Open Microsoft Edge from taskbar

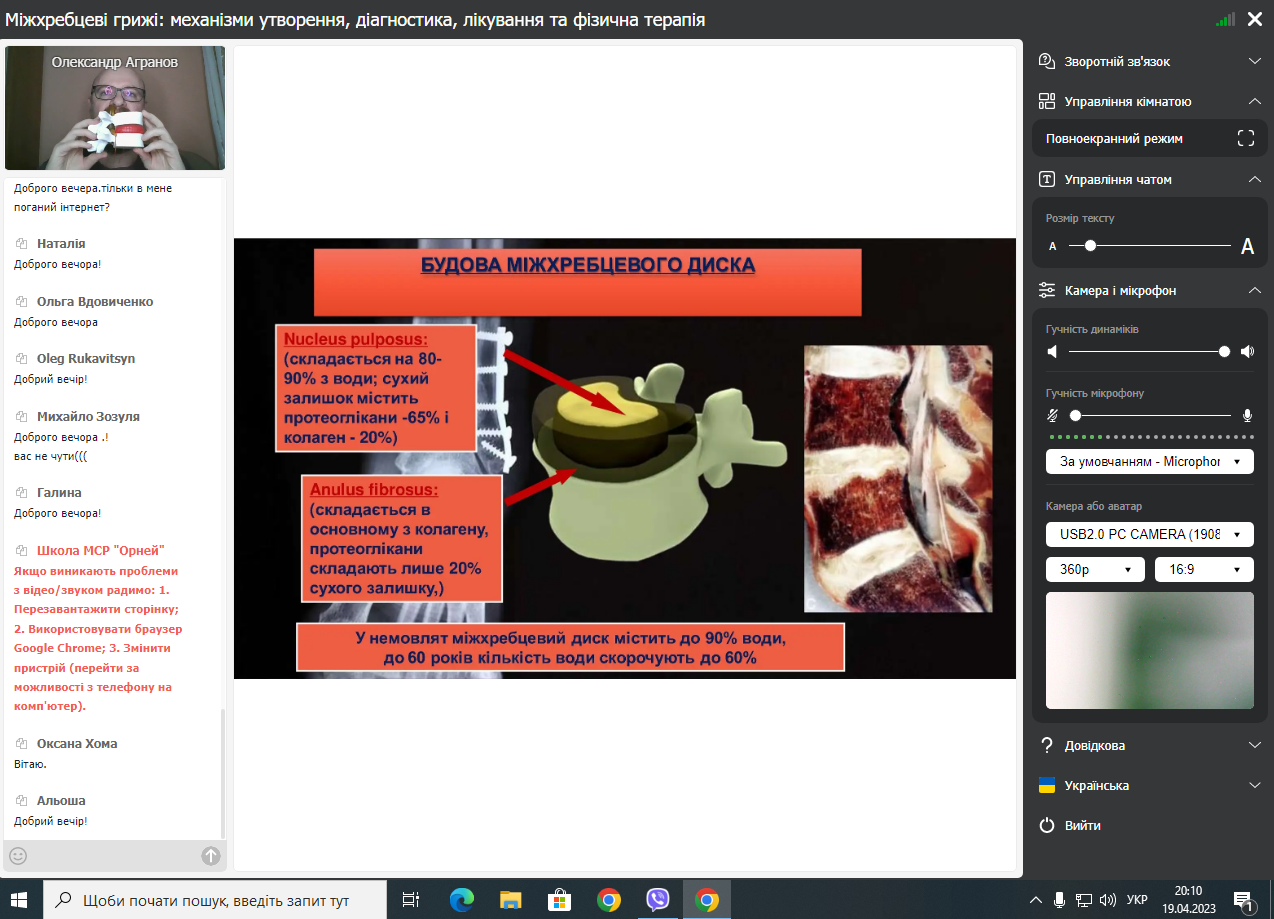tap(461, 900)
